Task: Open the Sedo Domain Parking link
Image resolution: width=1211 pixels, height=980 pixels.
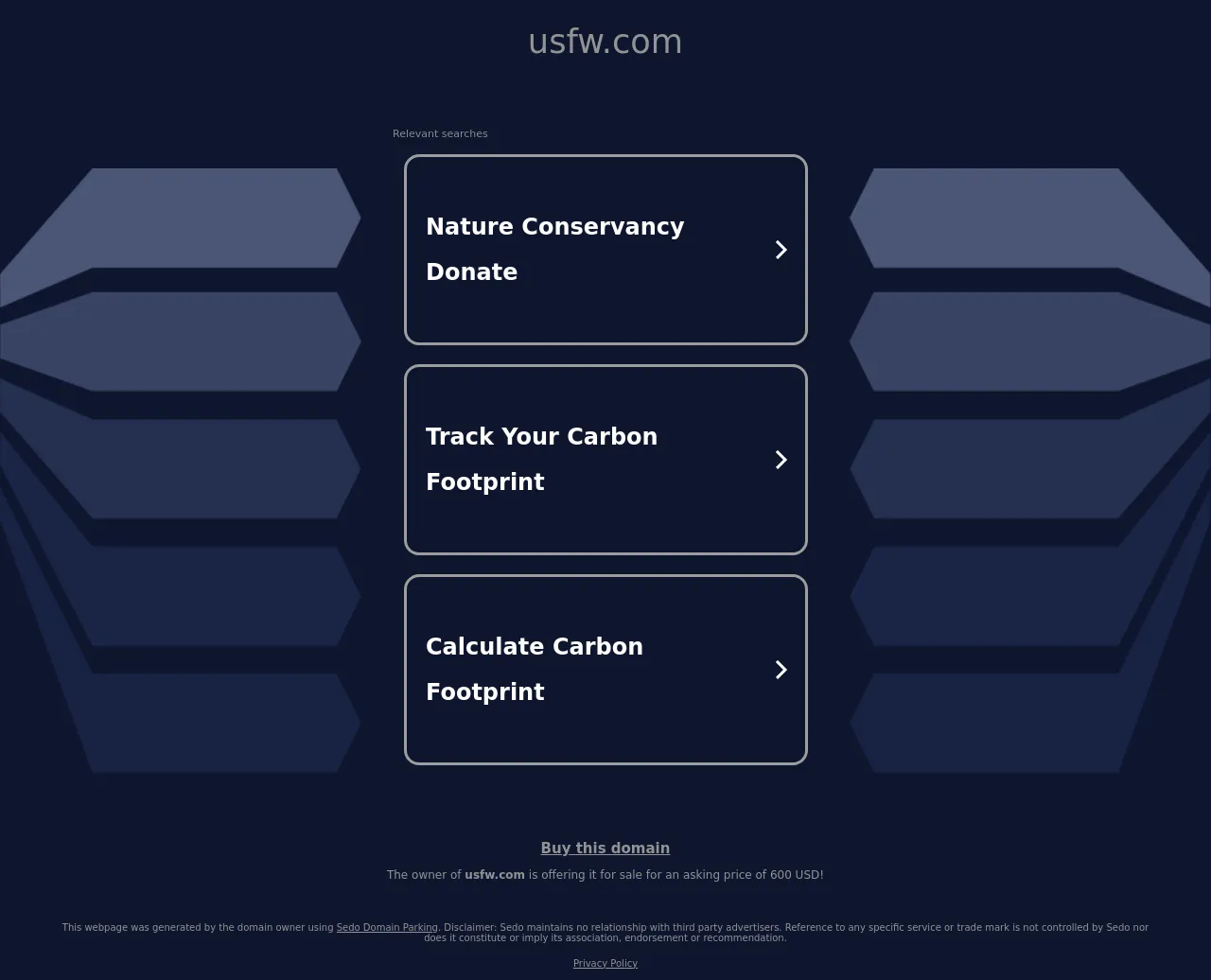Action: 387,927
